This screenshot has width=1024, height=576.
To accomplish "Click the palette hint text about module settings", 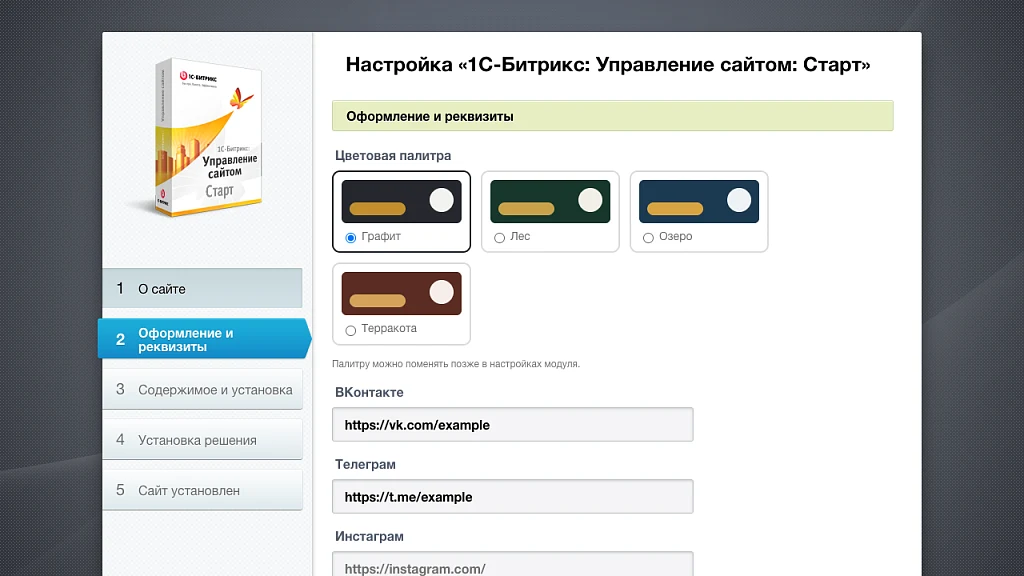I will (x=456, y=364).
